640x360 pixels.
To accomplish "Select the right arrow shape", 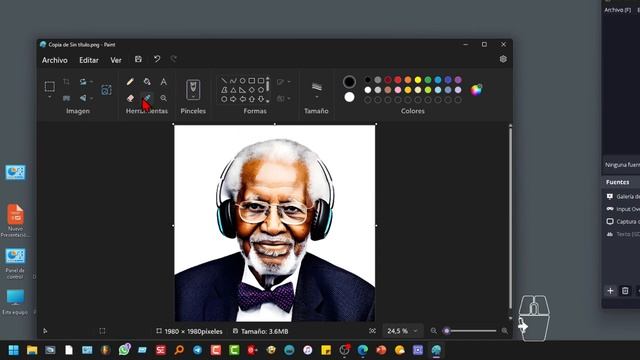I will tap(233, 99).
